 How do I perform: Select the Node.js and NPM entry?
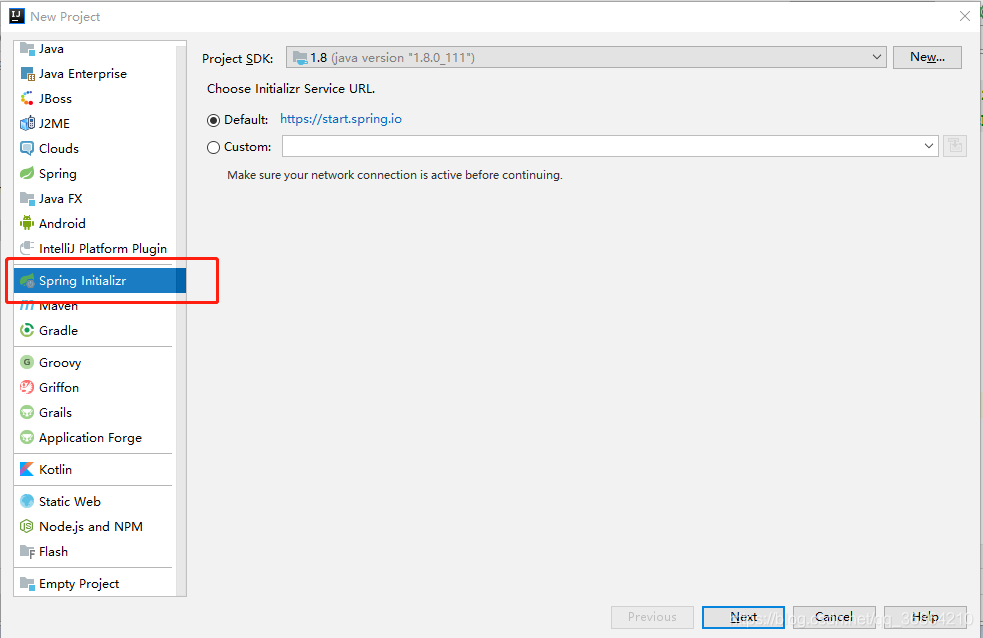click(x=95, y=526)
